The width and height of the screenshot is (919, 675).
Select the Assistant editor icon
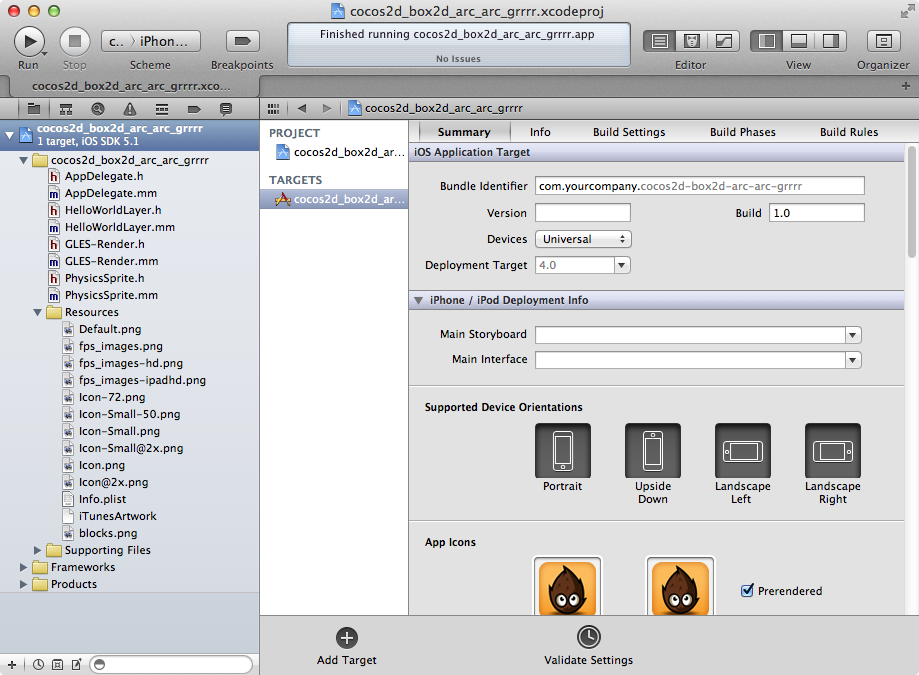(x=692, y=41)
